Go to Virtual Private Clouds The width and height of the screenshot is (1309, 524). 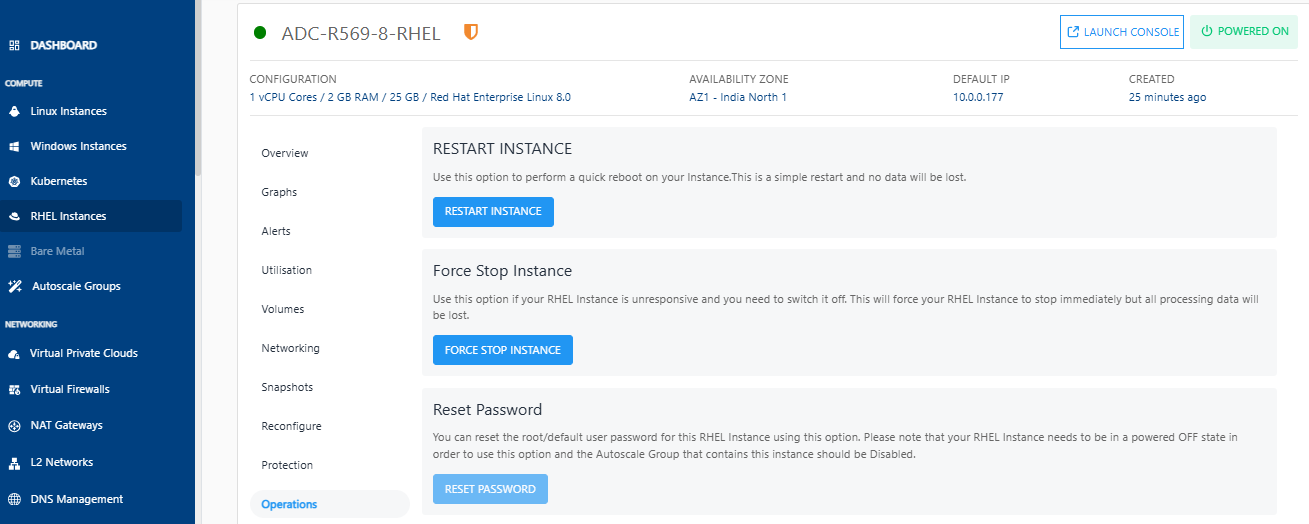[x=84, y=354]
